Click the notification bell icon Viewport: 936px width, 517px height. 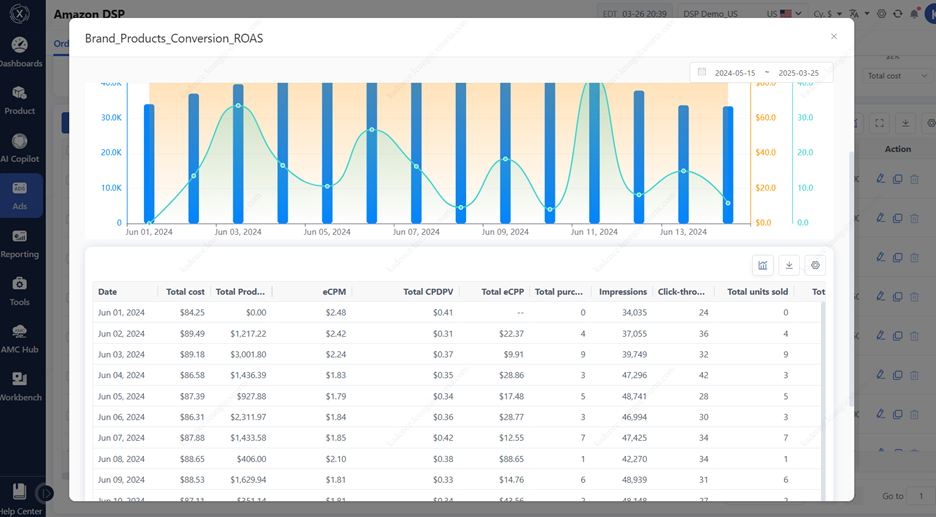coord(913,14)
